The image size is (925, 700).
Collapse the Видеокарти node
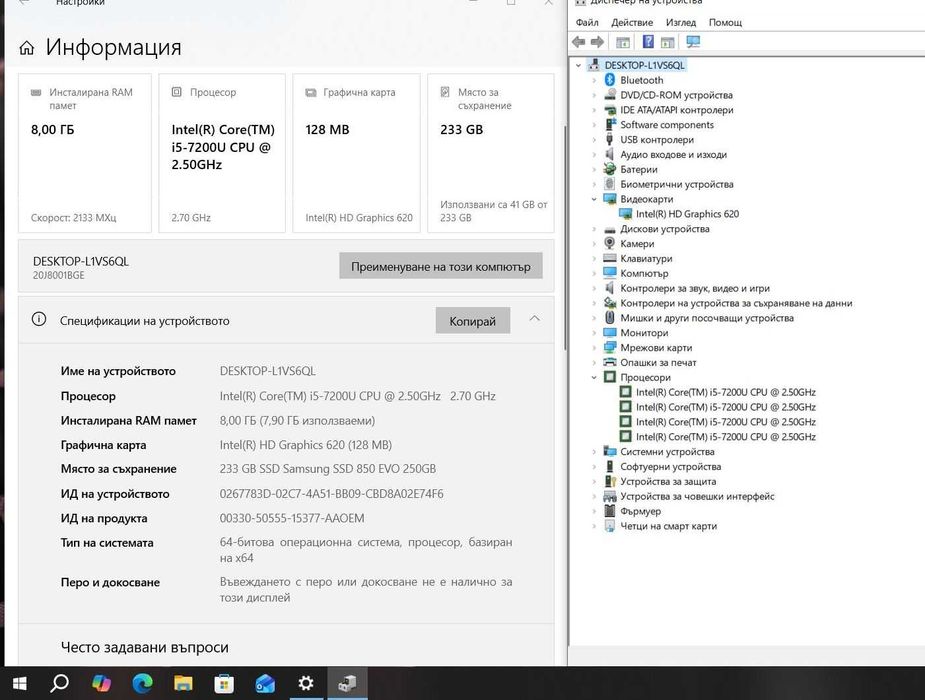point(594,199)
